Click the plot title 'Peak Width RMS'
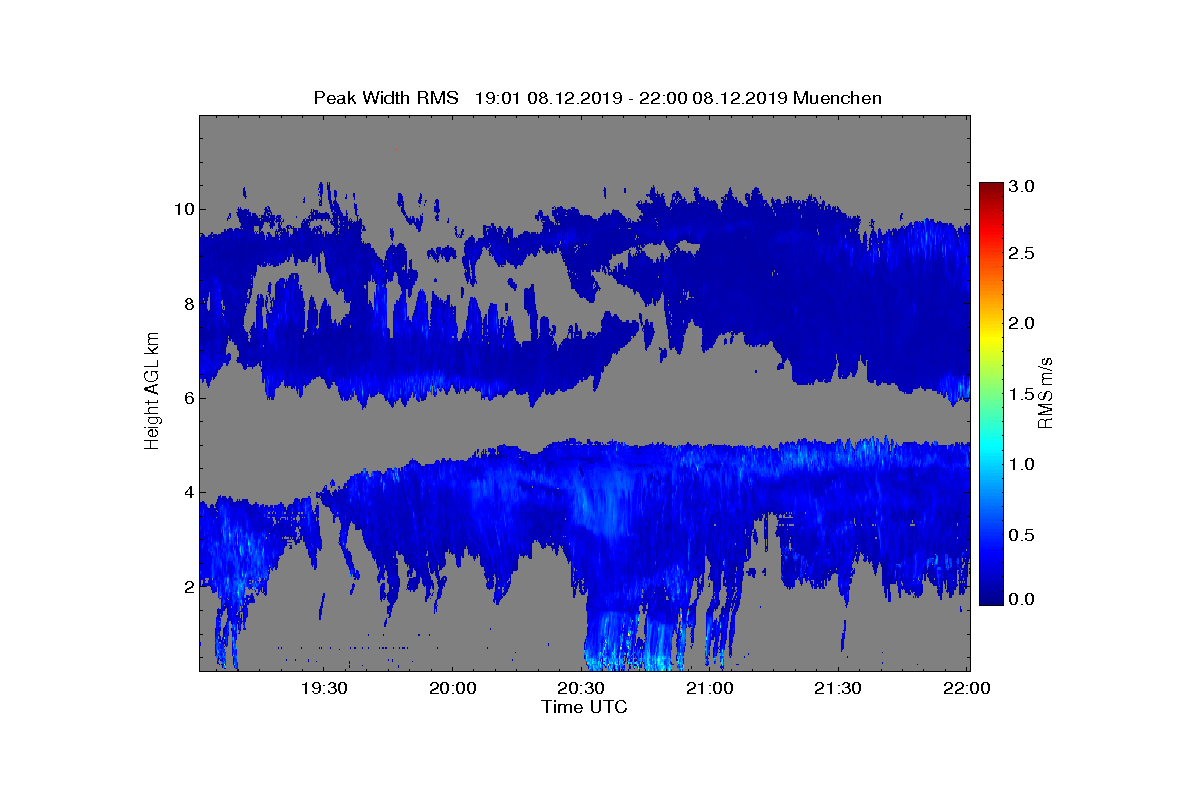Screen dimensions: 1200x800 click(386, 98)
